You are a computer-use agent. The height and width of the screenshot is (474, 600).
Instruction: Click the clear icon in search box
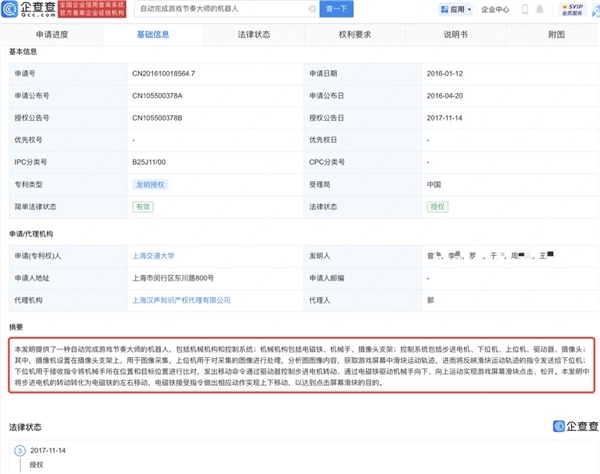point(313,9)
